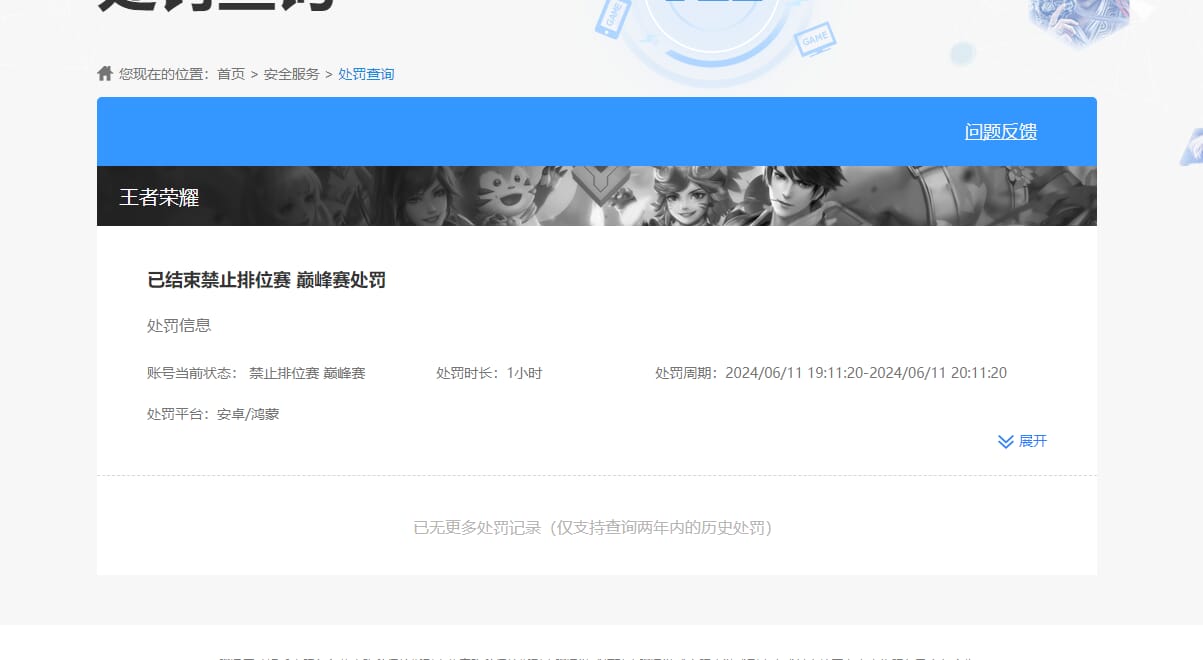Click the 处罚平台：安卓/鸿蒙 field

[213, 413]
